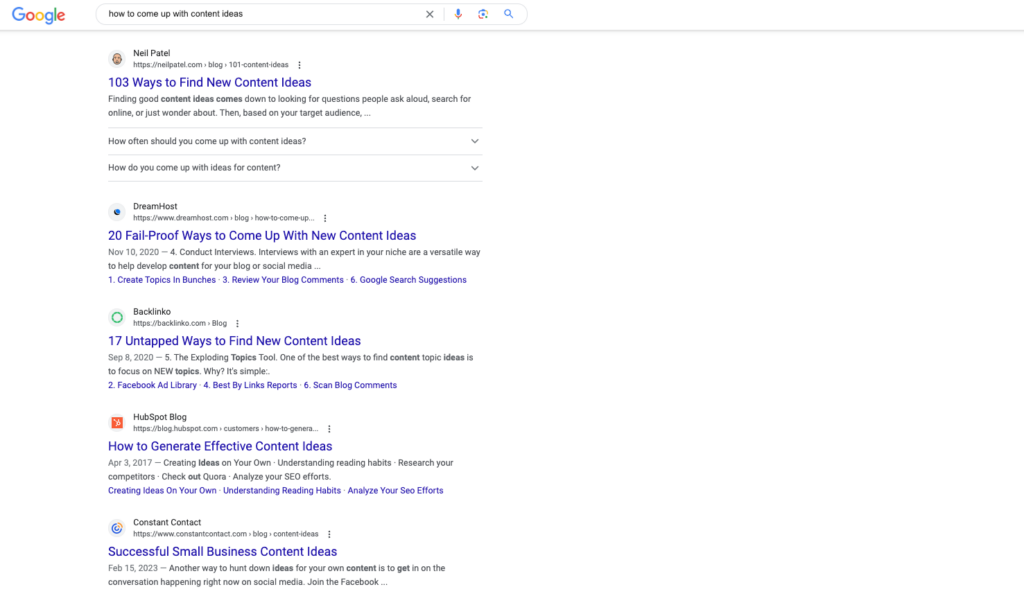This screenshot has height=596, width=1024.
Task: Expand 'How often should you come up with content ideas?'
Action: pos(295,141)
